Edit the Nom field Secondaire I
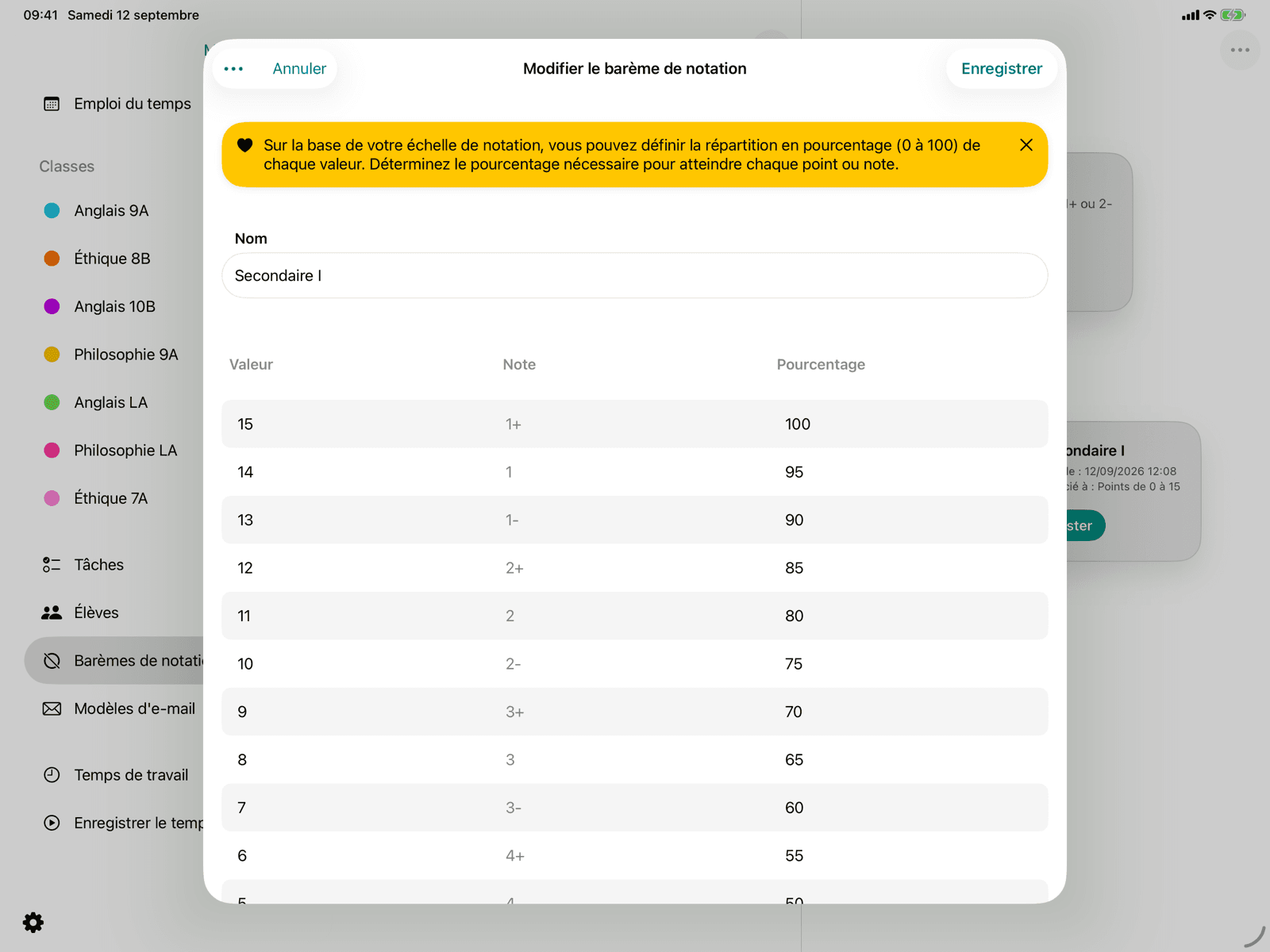This screenshot has width=1270, height=952. tap(634, 275)
